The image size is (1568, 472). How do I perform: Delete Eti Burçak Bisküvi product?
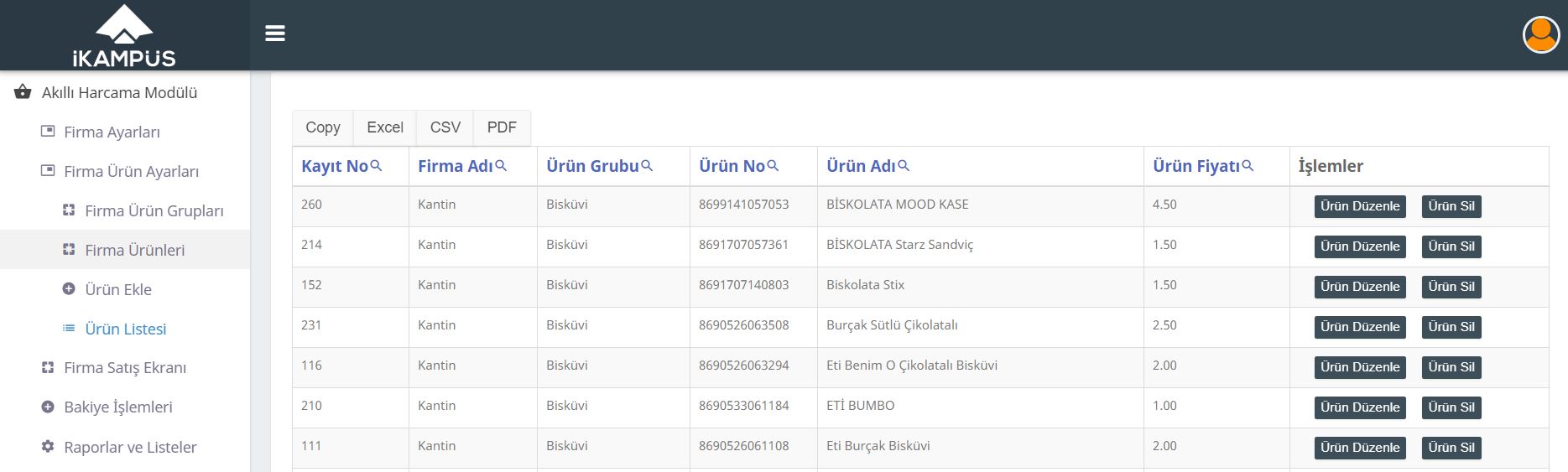pyautogui.click(x=1451, y=448)
